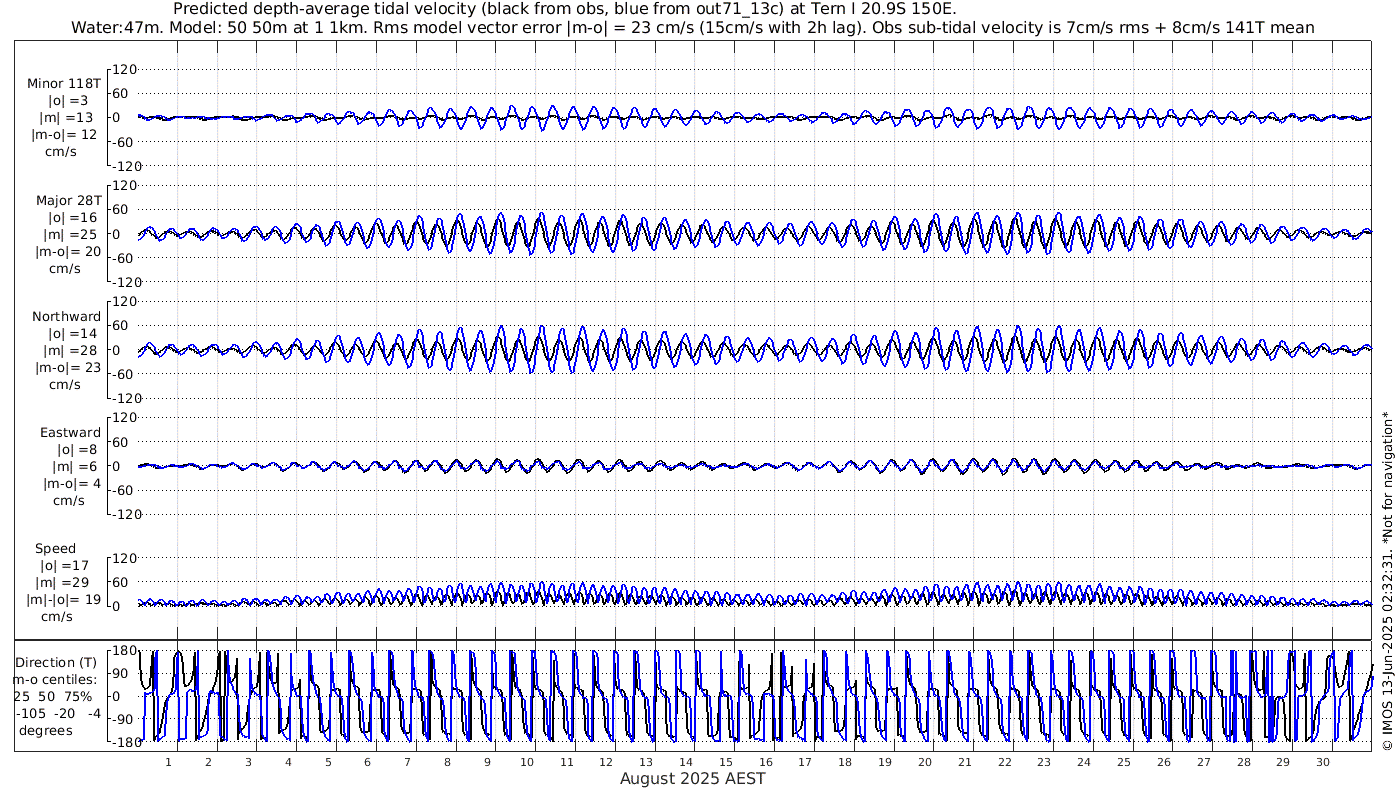Click the '180' tick on Direction axis
Screen dimensions: 1400x800
tap(124, 651)
